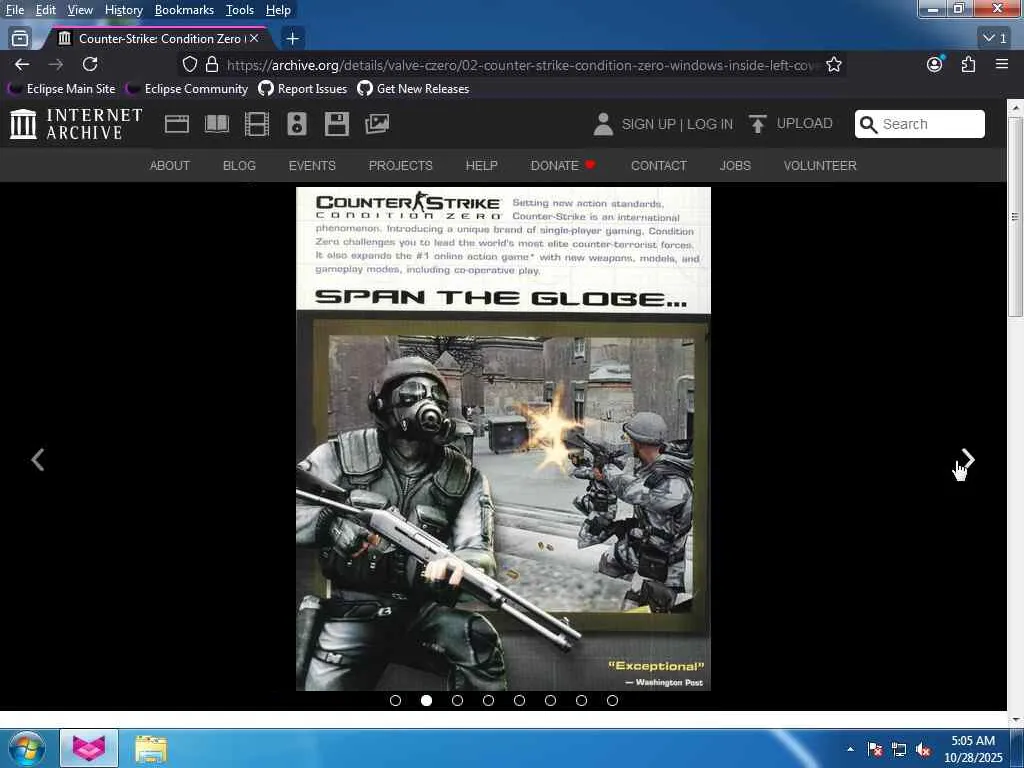
Task: Open the PROJECTS link
Action: tap(400, 166)
